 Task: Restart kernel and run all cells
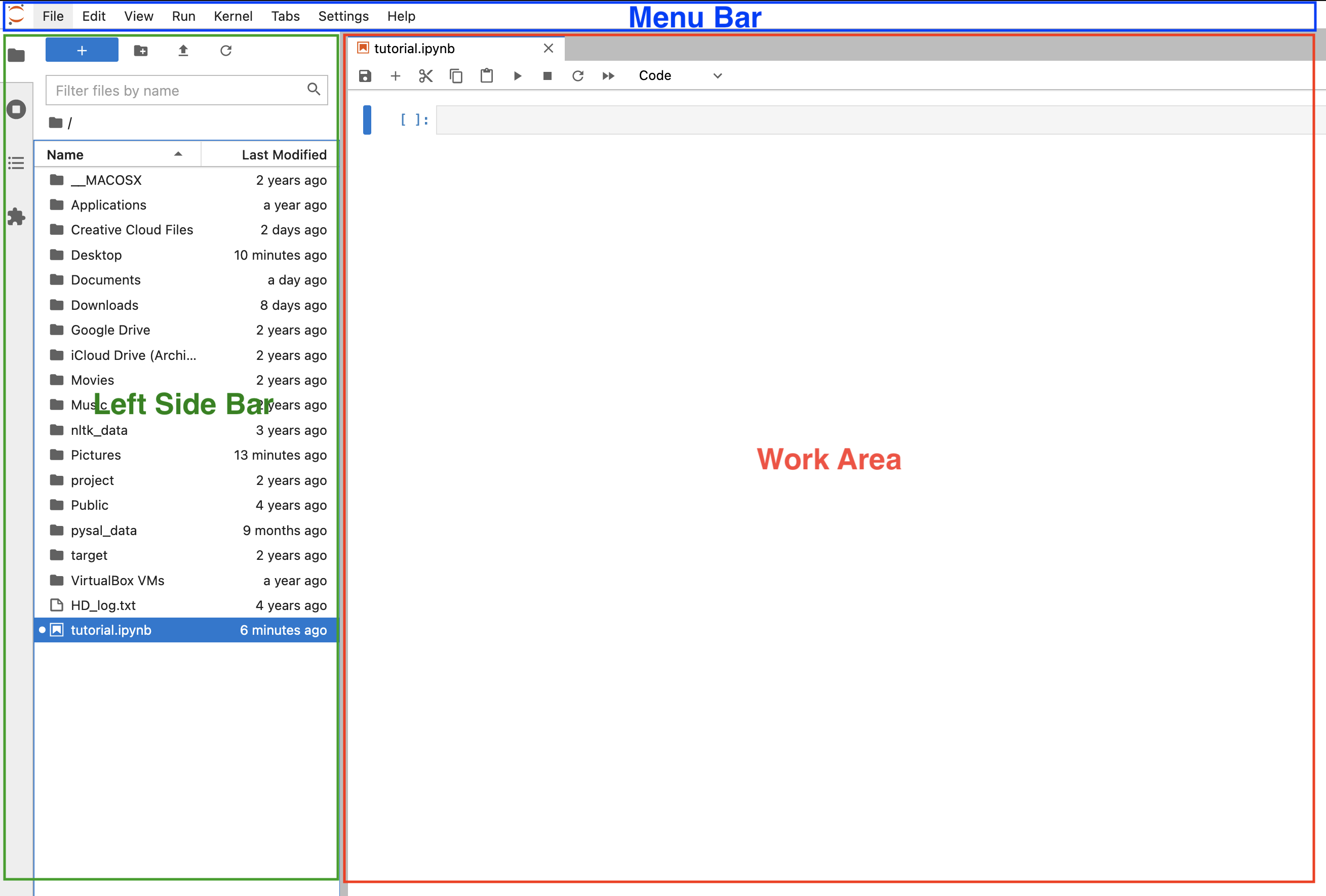point(608,76)
